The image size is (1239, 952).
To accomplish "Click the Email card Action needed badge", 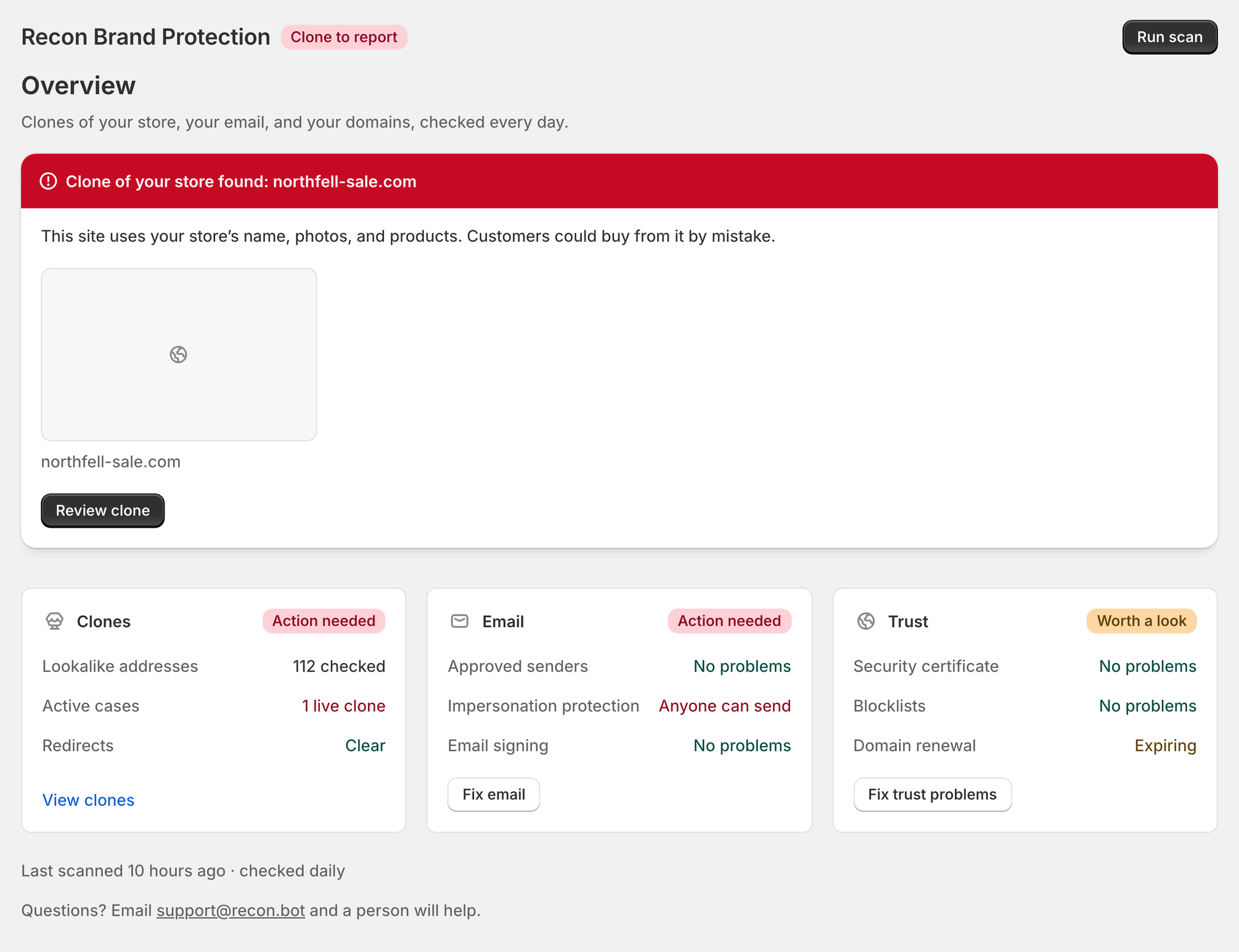I will point(729,621).
